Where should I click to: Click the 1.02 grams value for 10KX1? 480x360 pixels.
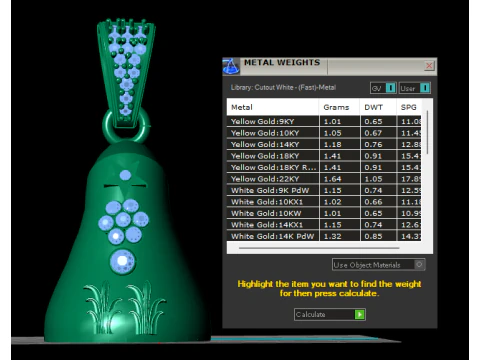pyautogui.click(x=333, y=202)
